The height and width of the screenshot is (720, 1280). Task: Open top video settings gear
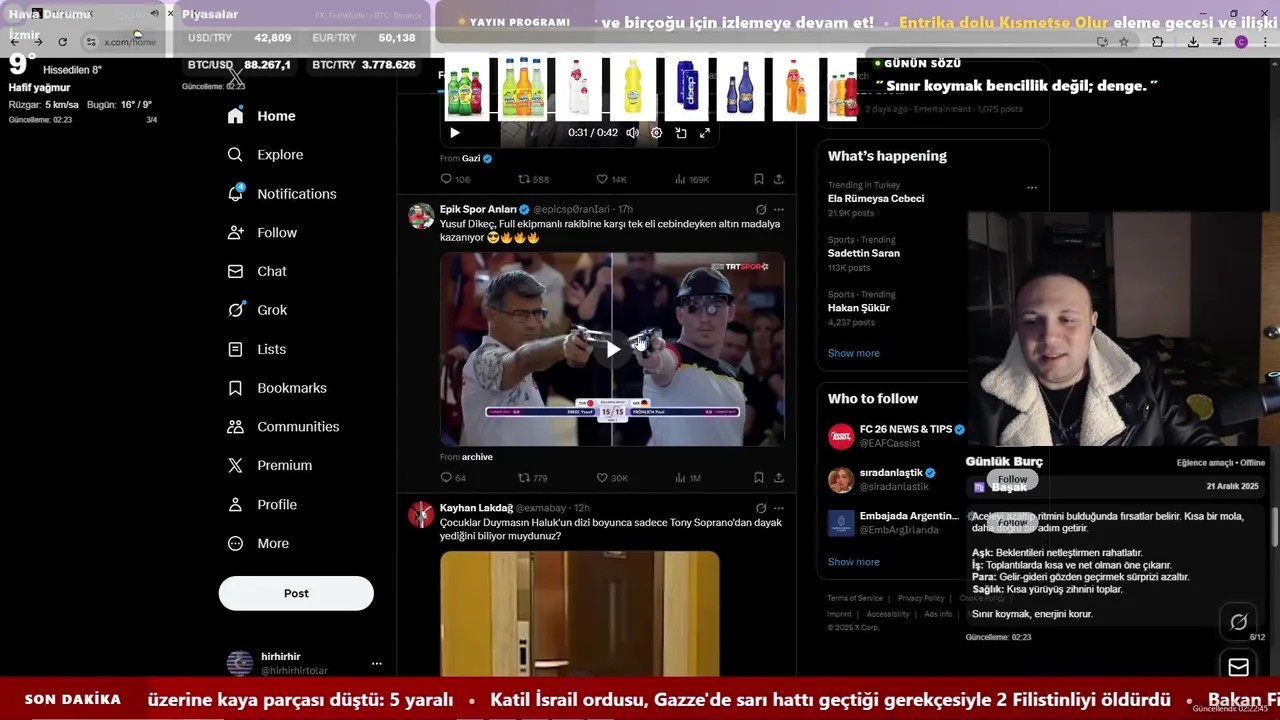click(656, 132)
